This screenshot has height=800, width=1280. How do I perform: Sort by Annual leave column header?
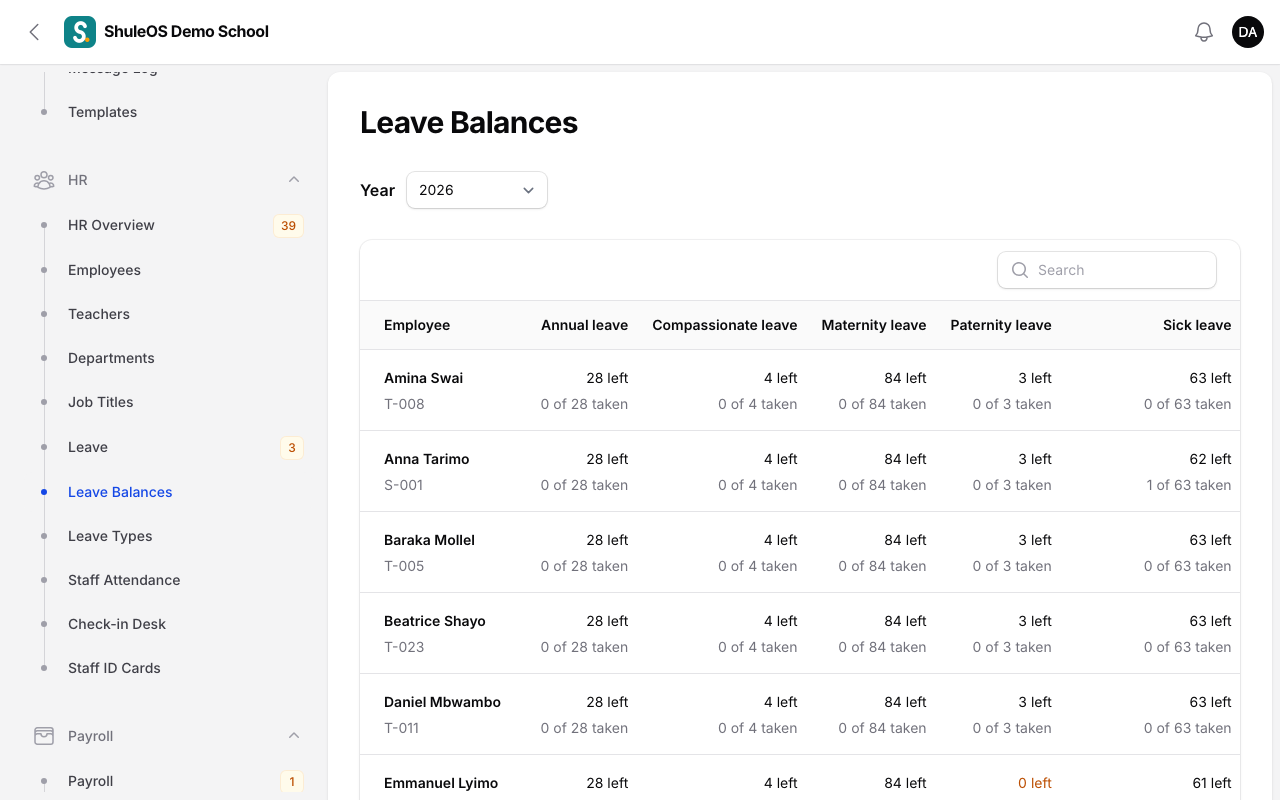(x=584, y=325)
